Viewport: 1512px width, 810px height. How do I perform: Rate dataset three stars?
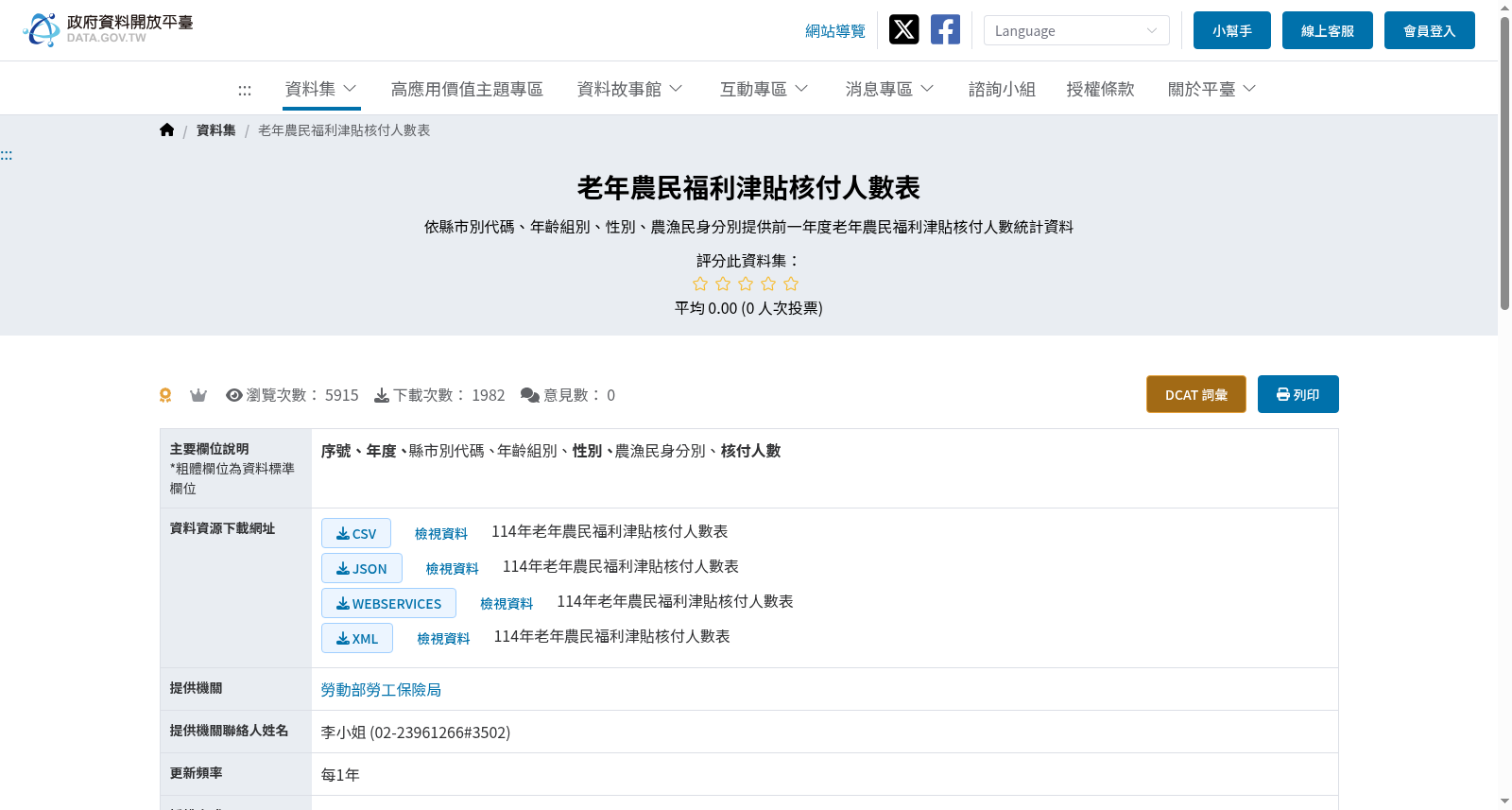tap(746, 284)
